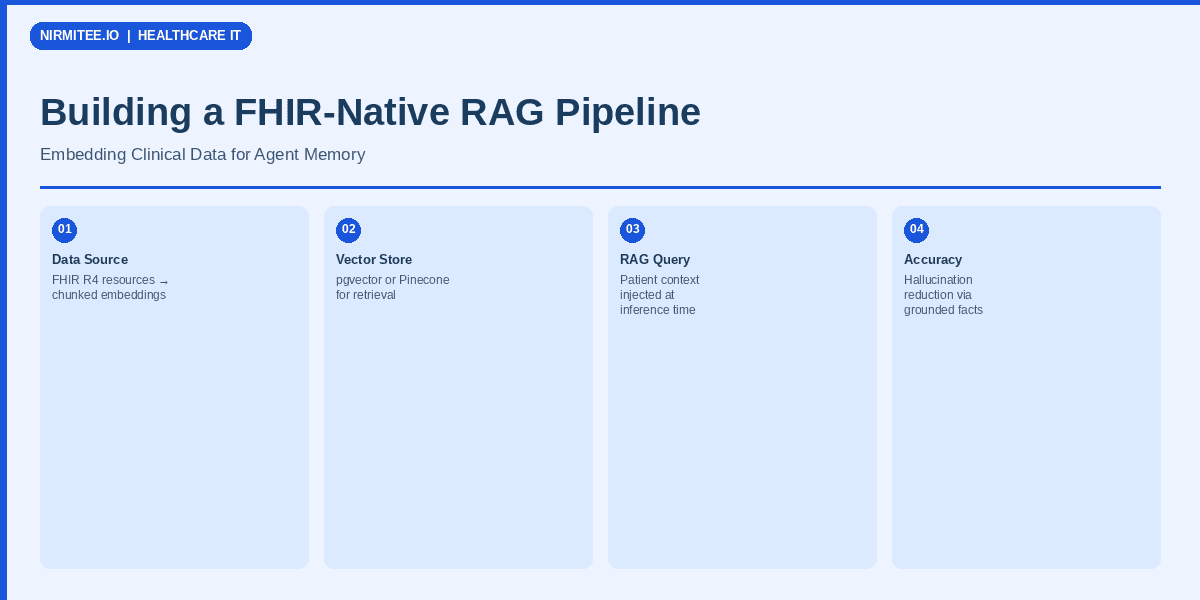Select the Data Source heading

click(x=90, y=260)
